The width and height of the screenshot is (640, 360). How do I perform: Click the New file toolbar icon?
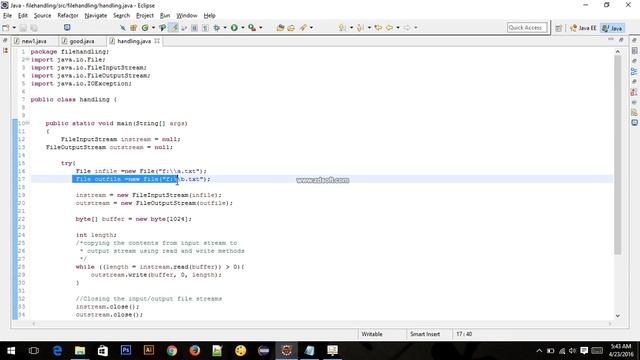[6, 28]
